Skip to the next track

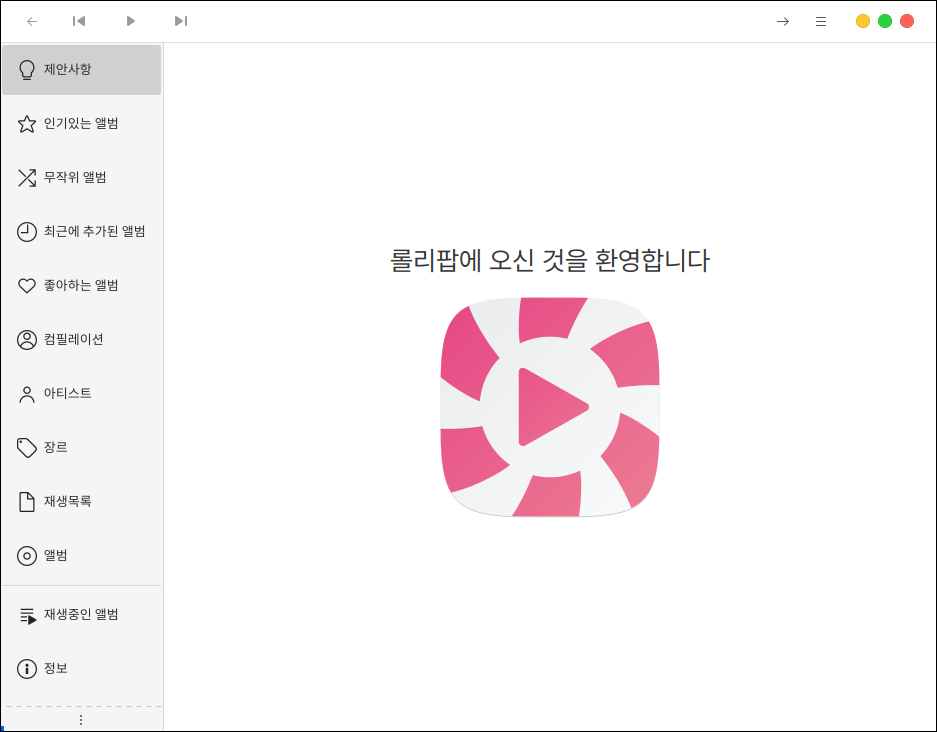click(x=180, y=21)
